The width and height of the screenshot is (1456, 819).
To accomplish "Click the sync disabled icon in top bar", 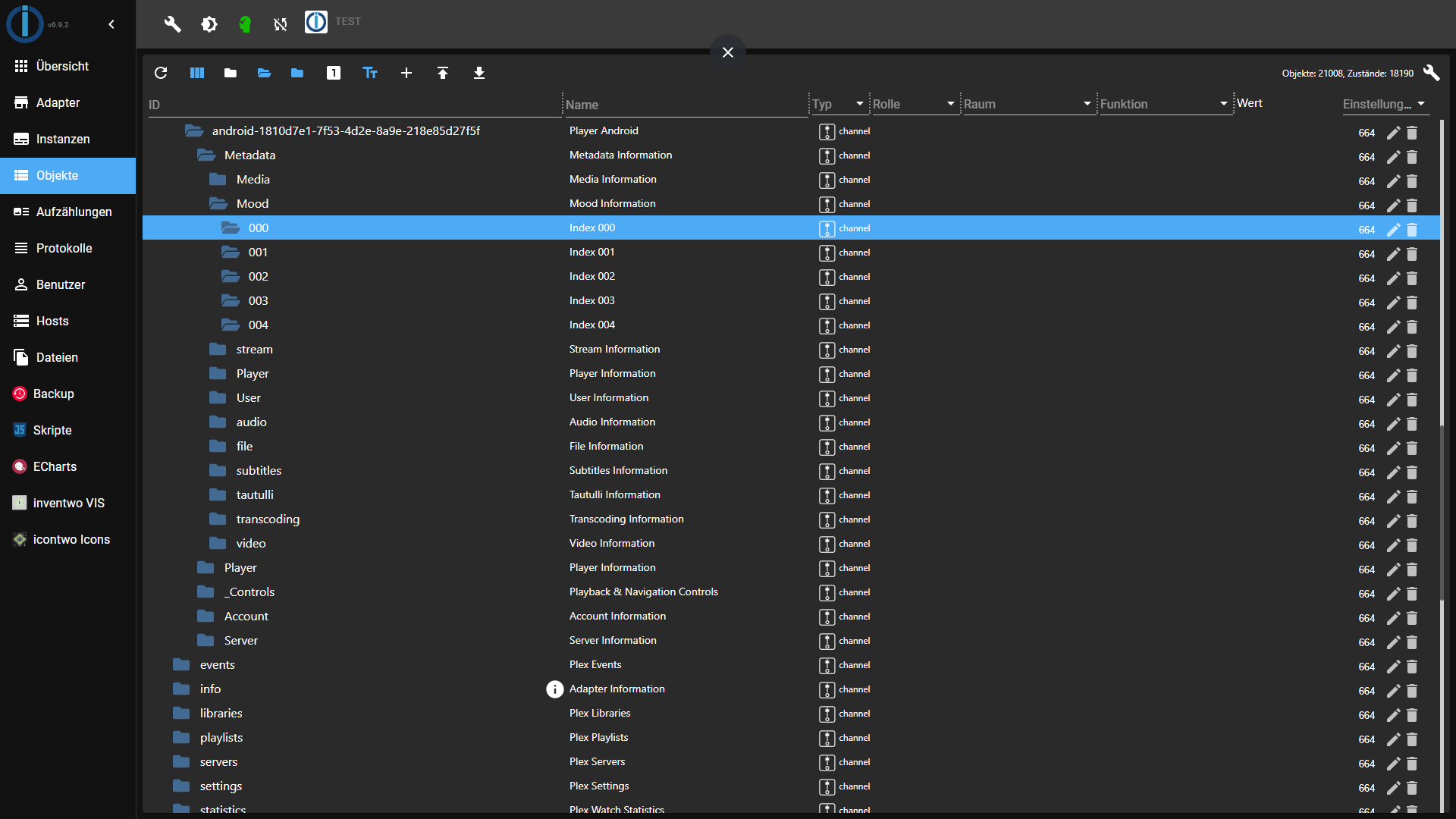I will 281,24.
